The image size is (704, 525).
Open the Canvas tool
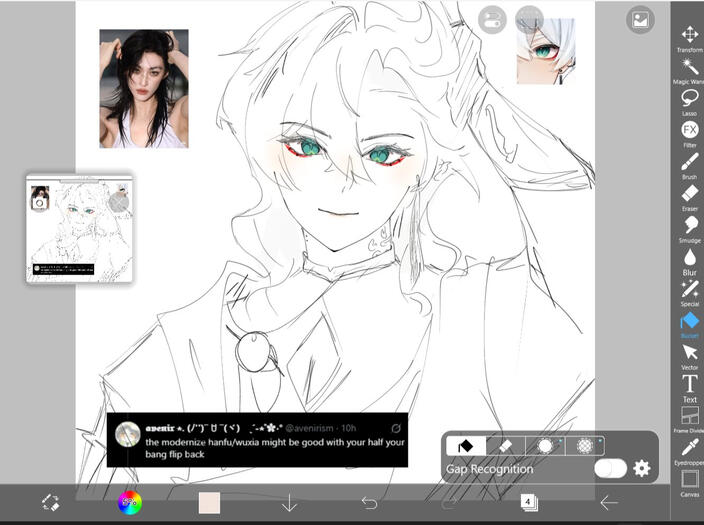coord(689,484)
